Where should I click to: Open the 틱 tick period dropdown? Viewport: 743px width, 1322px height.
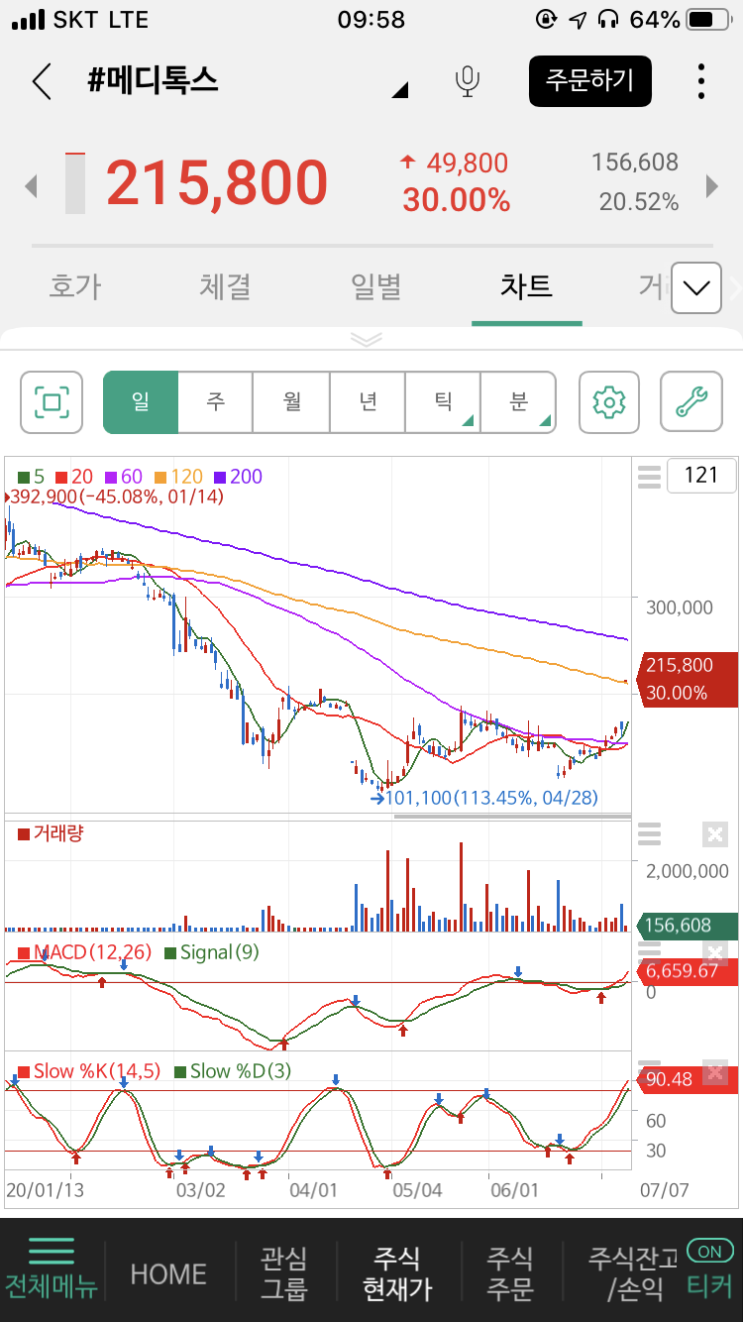pyautogui.click(x=443, y=403)
